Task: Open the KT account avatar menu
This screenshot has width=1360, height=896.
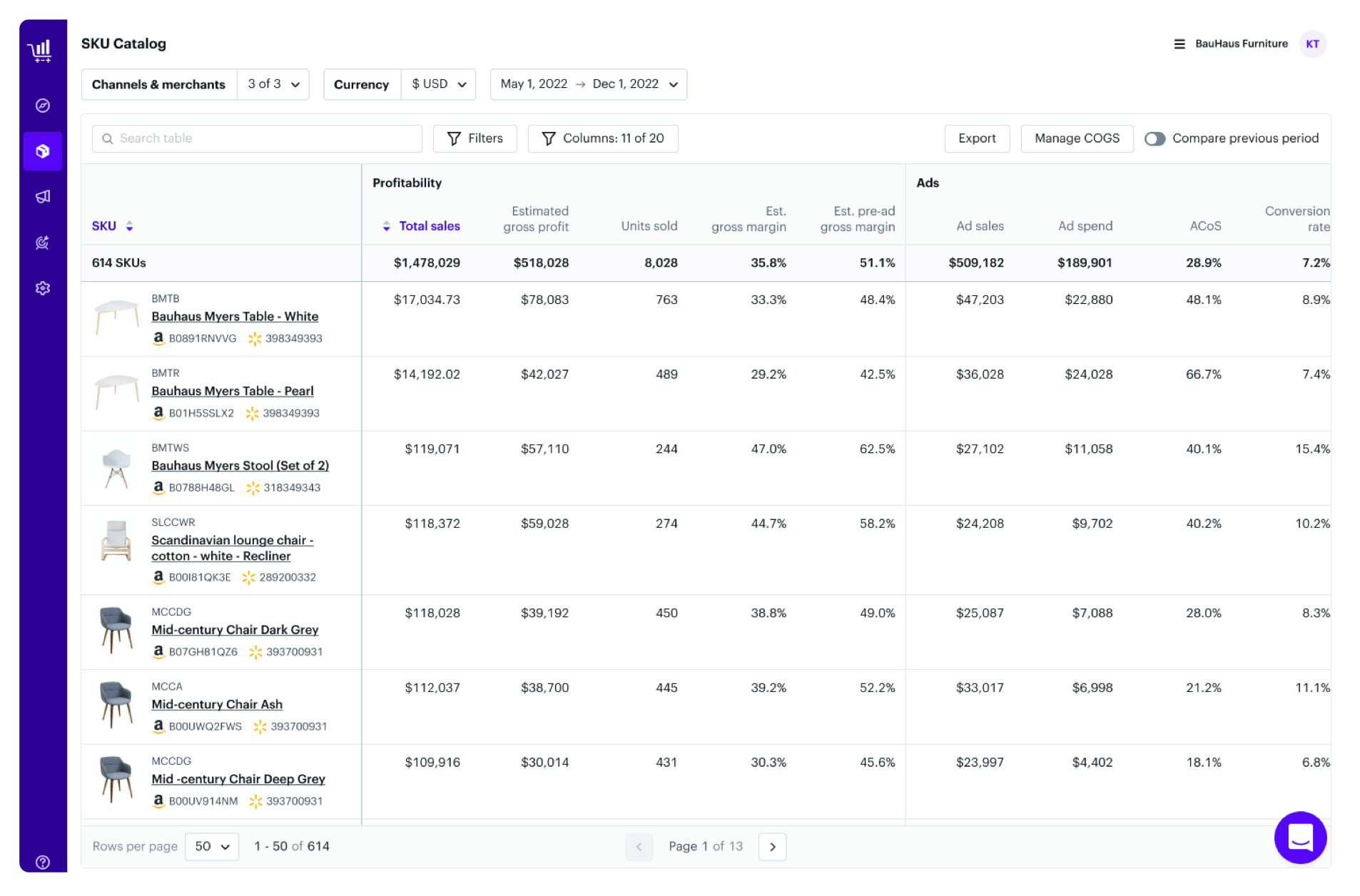Action: 1313,44
